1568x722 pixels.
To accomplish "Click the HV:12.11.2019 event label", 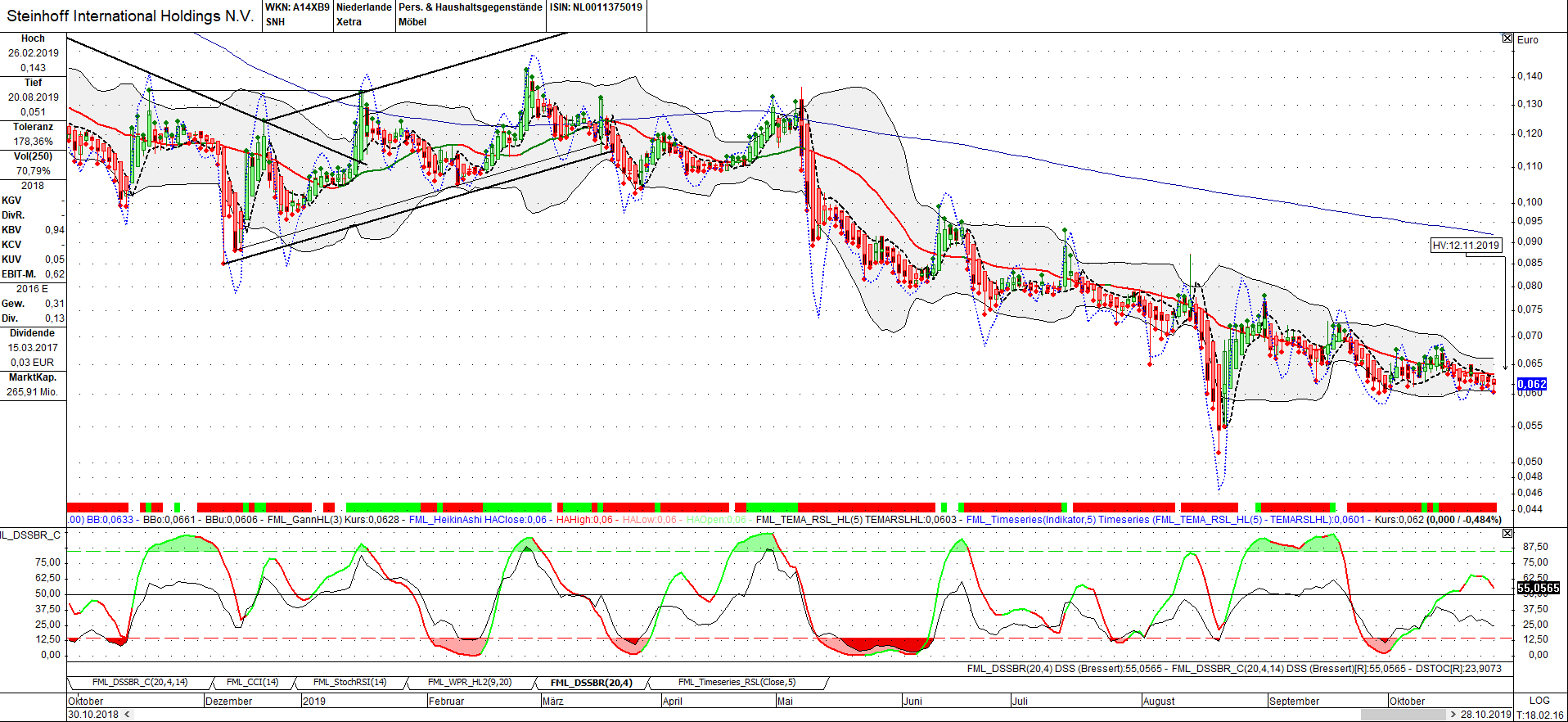I will (x=1466, y=245).
